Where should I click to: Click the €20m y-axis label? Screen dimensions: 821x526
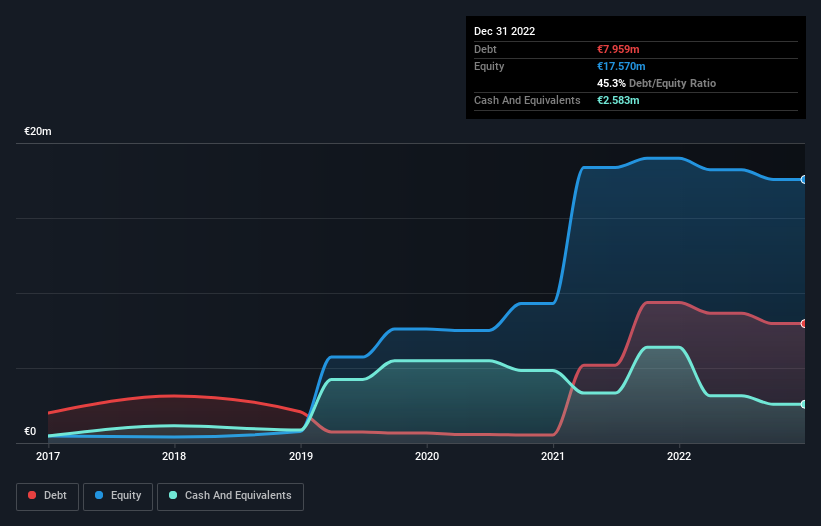[38, 131]
